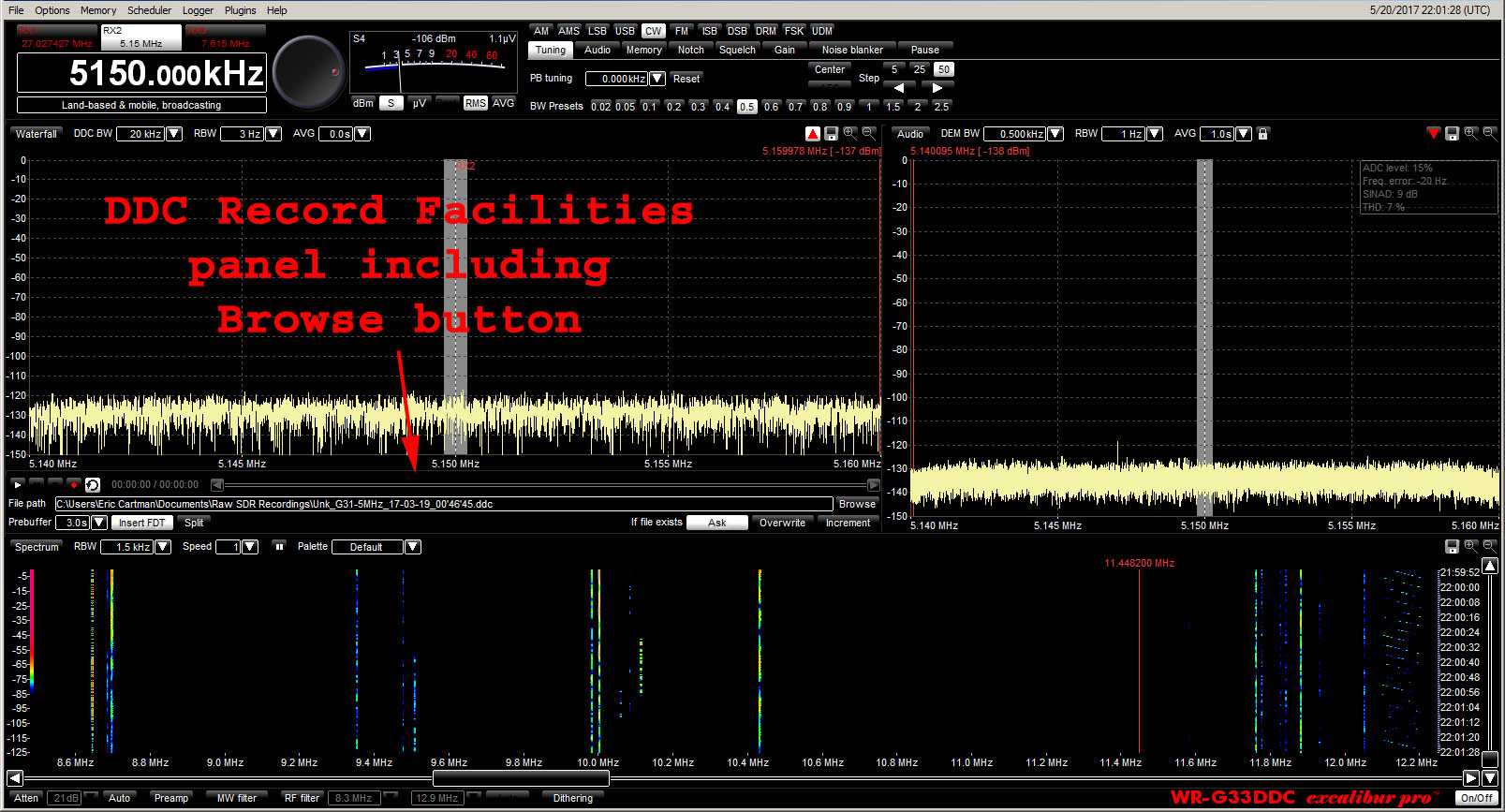
Task: Select FM demodulation mode
Action: (682, 31)
